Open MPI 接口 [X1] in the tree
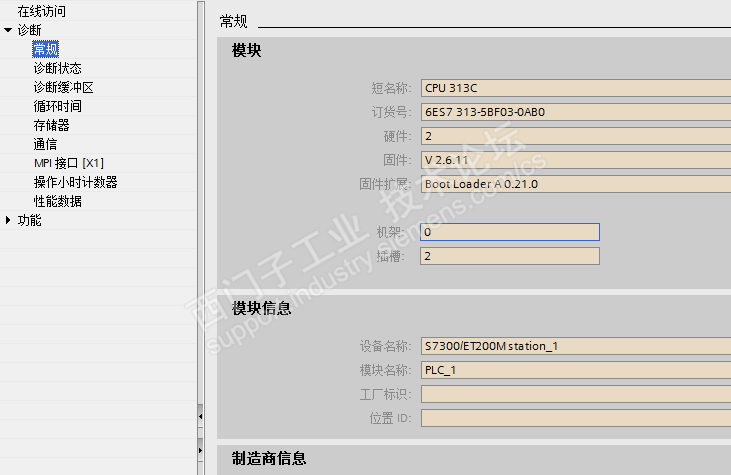The image size is (731, 475). pos(69,163)
